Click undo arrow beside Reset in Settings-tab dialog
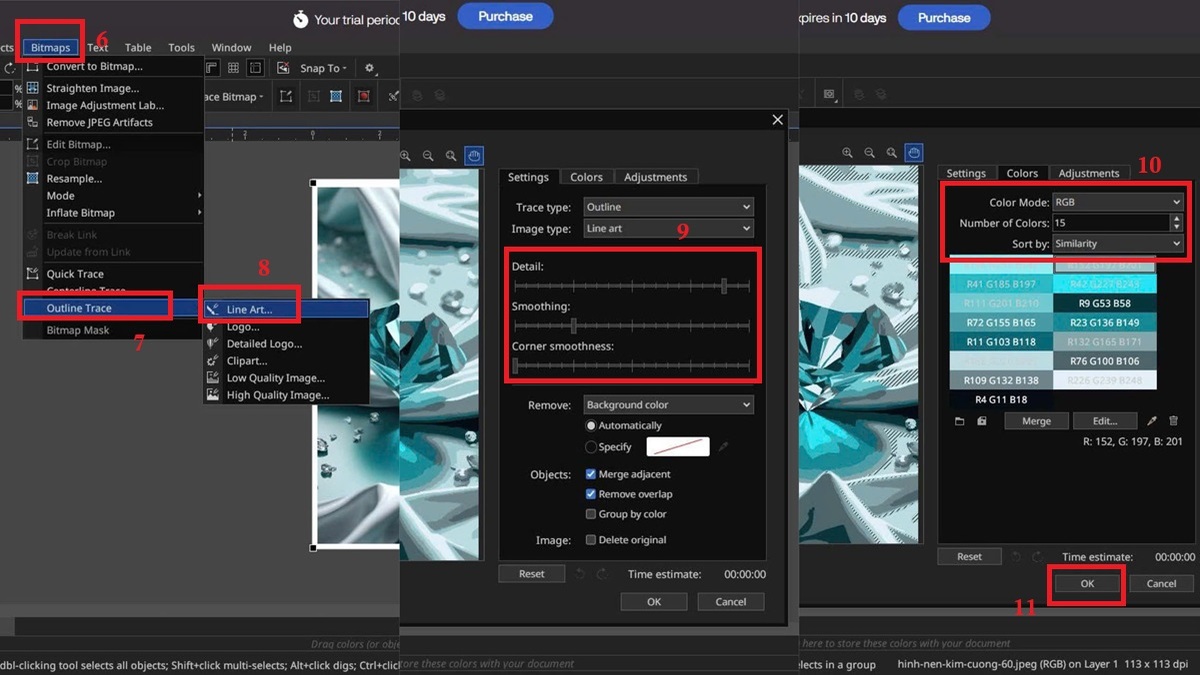Viewport: 1200px width, 675px height. point(580,574)
